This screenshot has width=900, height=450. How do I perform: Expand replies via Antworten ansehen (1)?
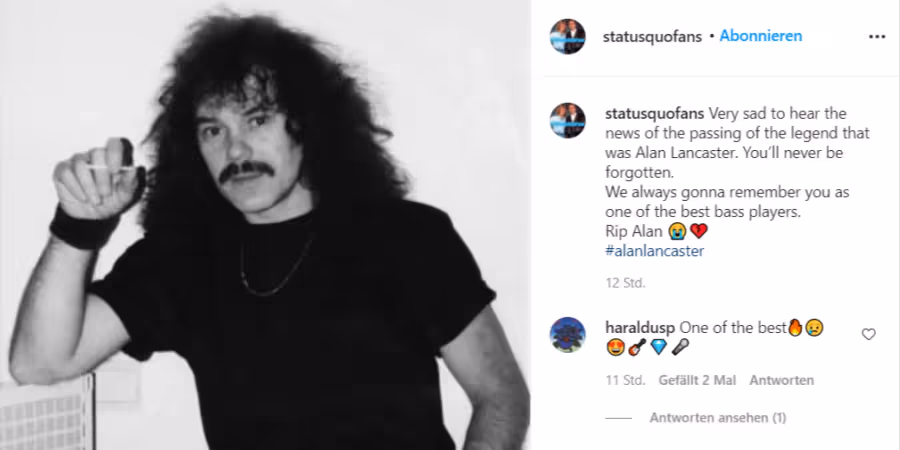point(717,418)
